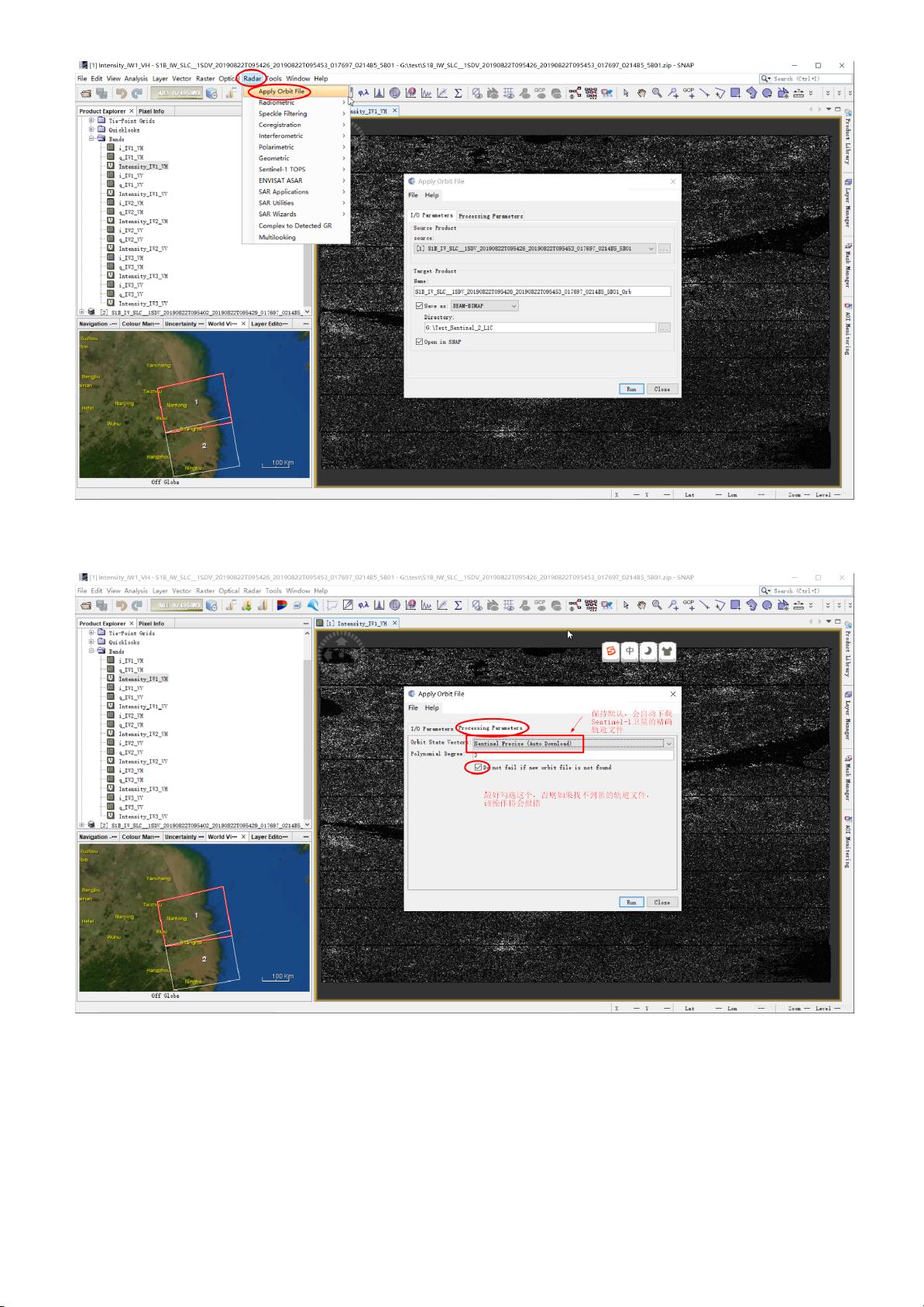Open the Geometric submenu in Radar menu
The image size is (924, 1307).
(x=297, y=158)
